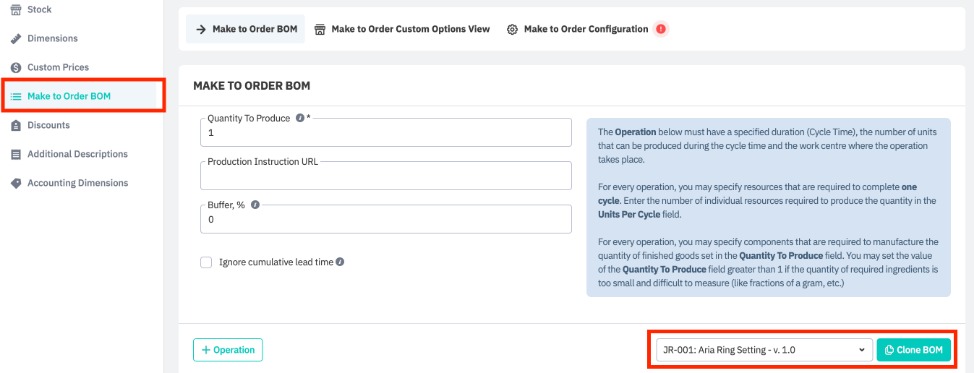The height and width of the screenshot is (373, 974).
Task: Click the Custom Prices dollar icon
Action: pos(16,67)
